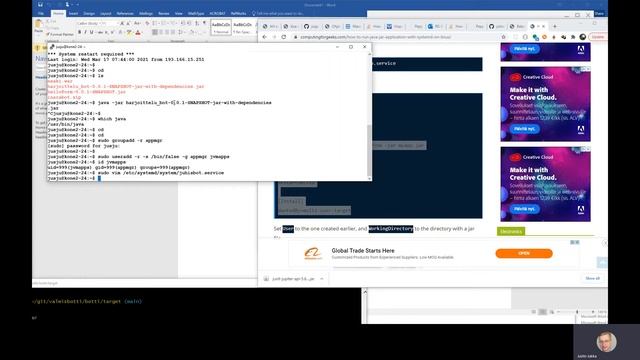Switch to the Insert ribbon tab
This screenshot has height=360, width=640.
pyautogui.click(x=73, y=13)
